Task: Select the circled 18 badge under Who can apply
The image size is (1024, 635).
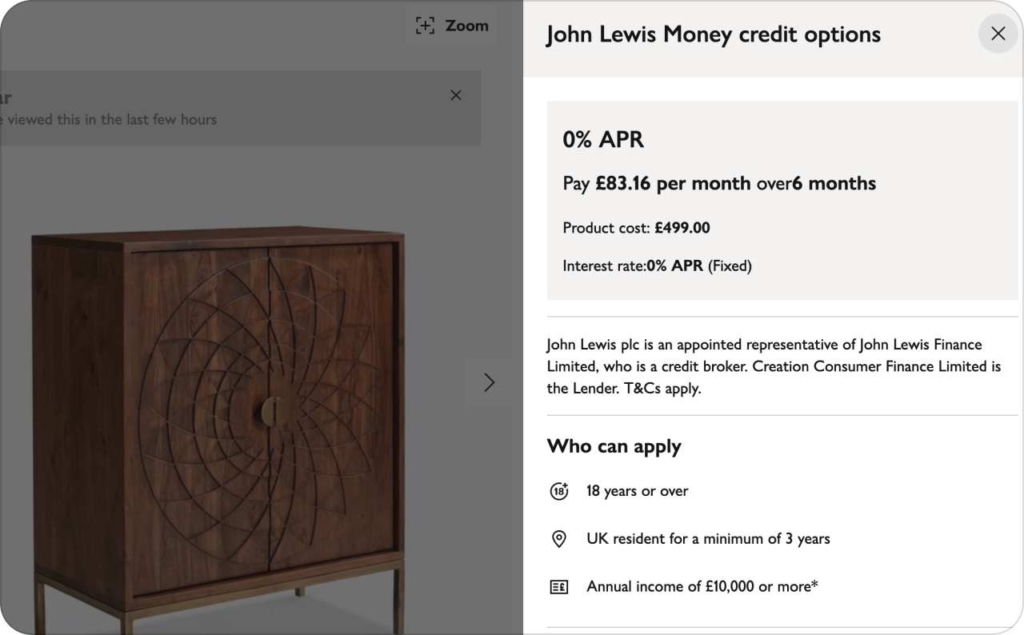Action: [559, 491]
